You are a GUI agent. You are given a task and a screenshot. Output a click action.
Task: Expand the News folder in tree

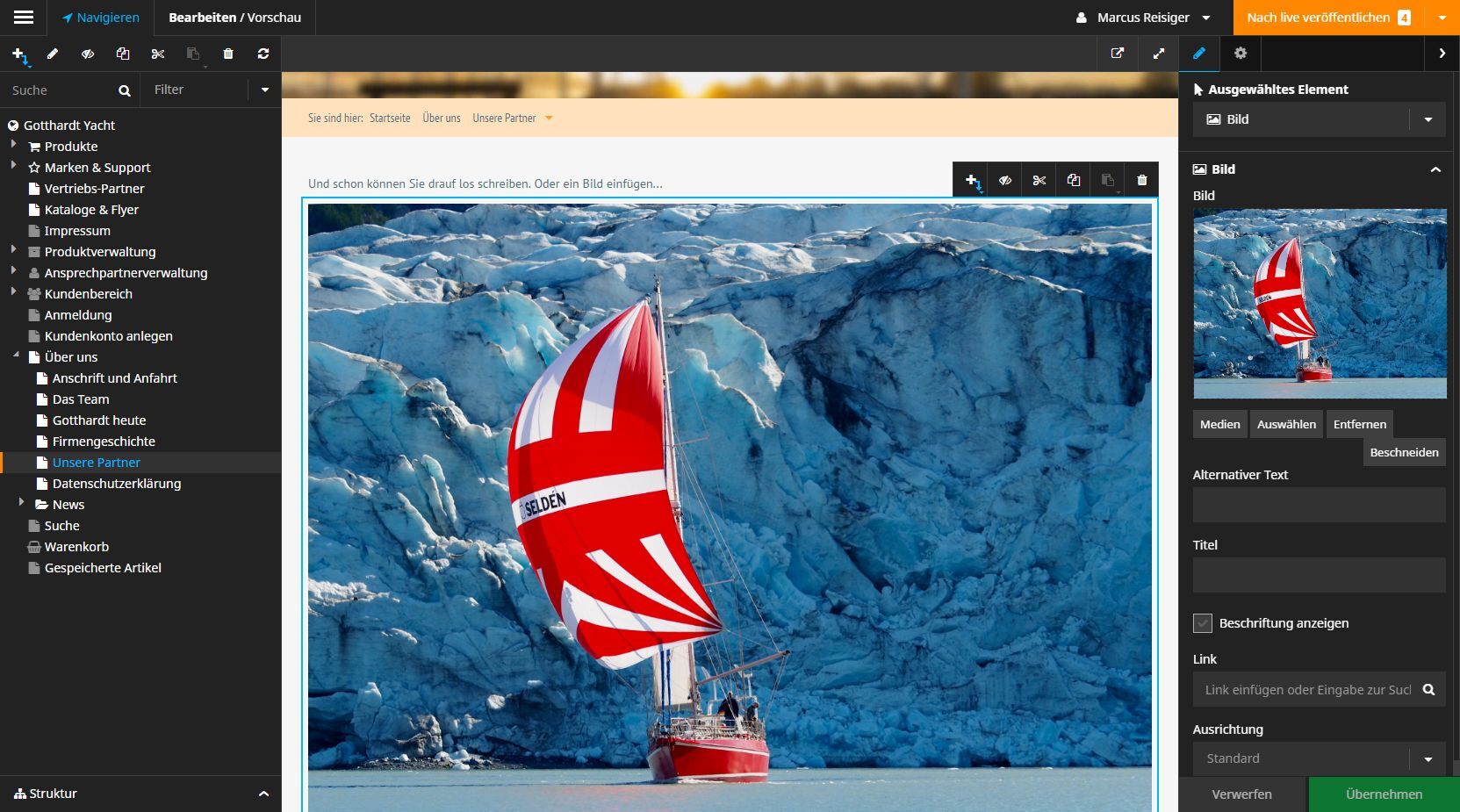tap(22, 504)
